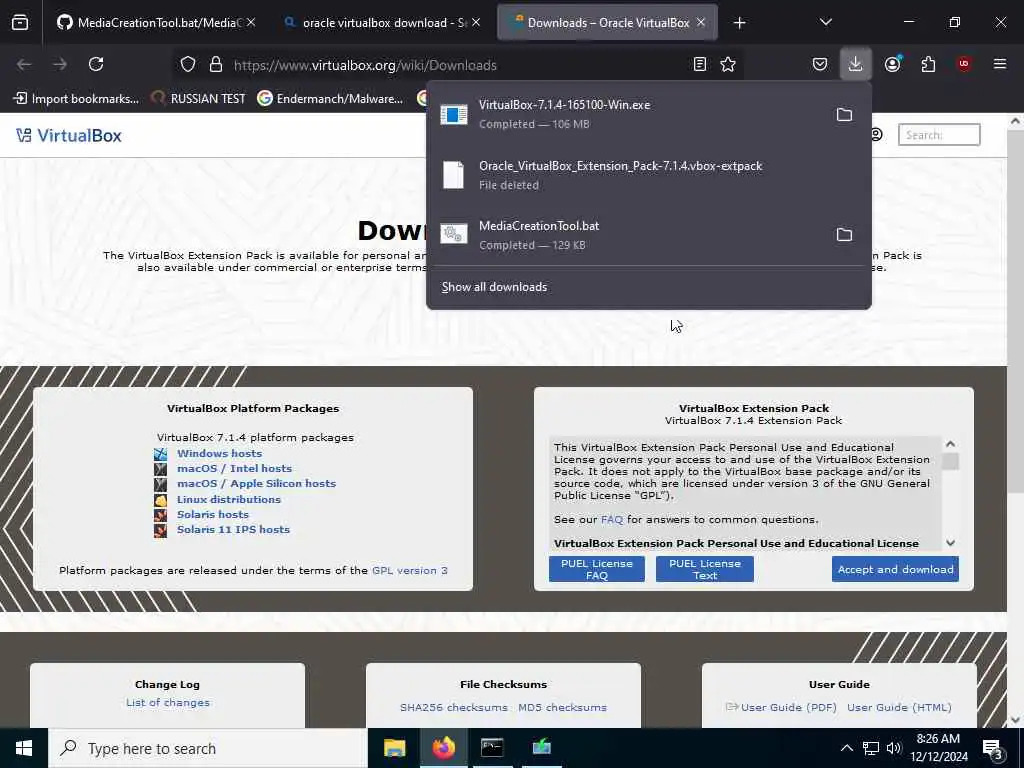1024x768 pixels.
Task: Open the Firefox hamburger application menu
Action: [x=999, y=64]
